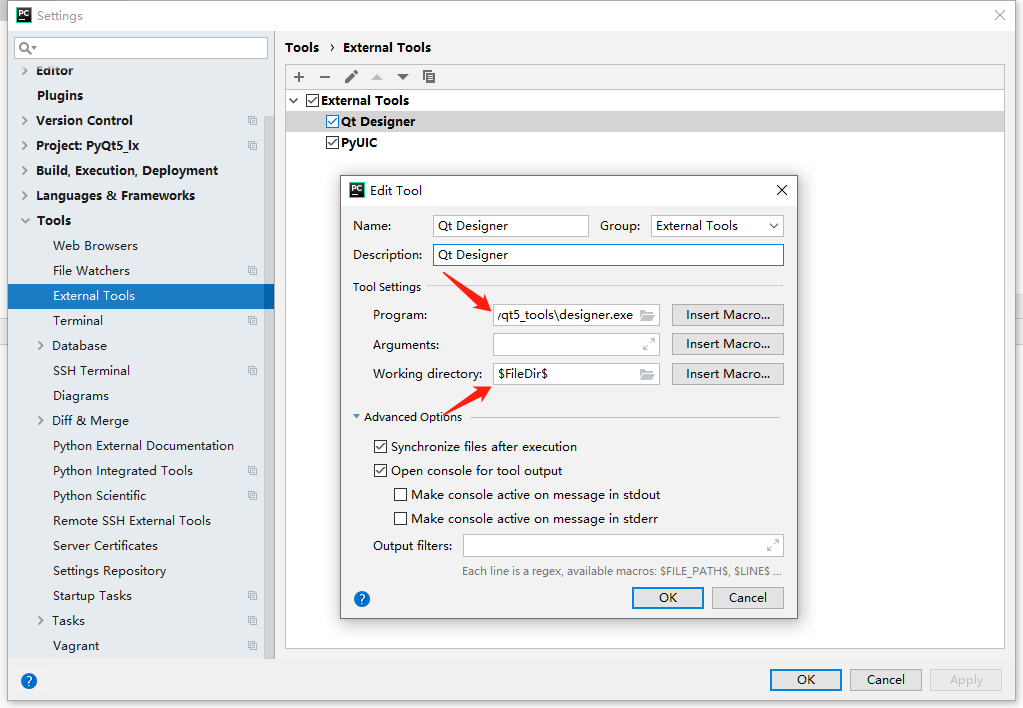This screenshot has width=1023, height=708.
Task: Expand the Output filters field icon
Action: pyautogui.click(x=772, y=546)
